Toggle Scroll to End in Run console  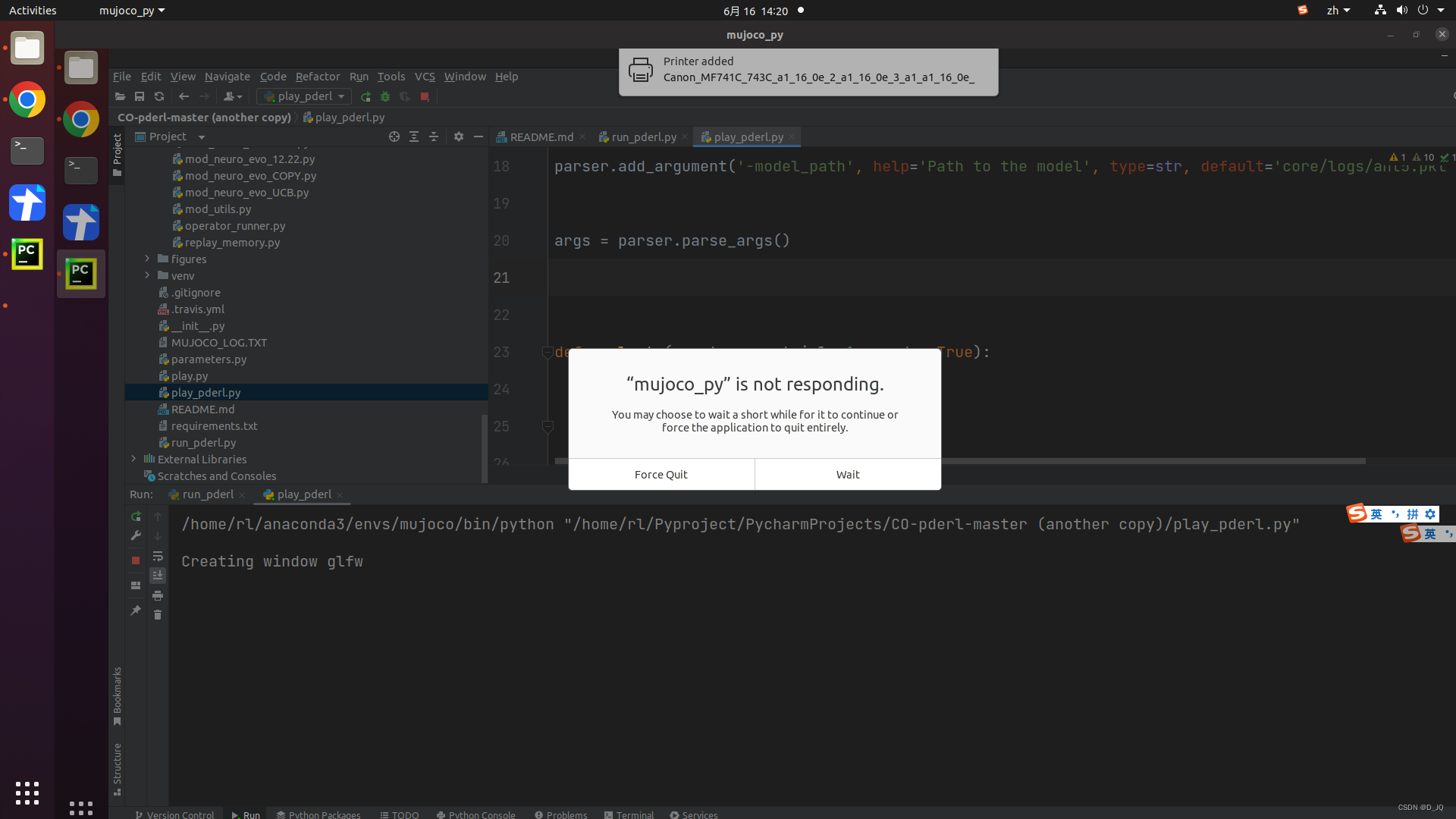tap(158, 576)
